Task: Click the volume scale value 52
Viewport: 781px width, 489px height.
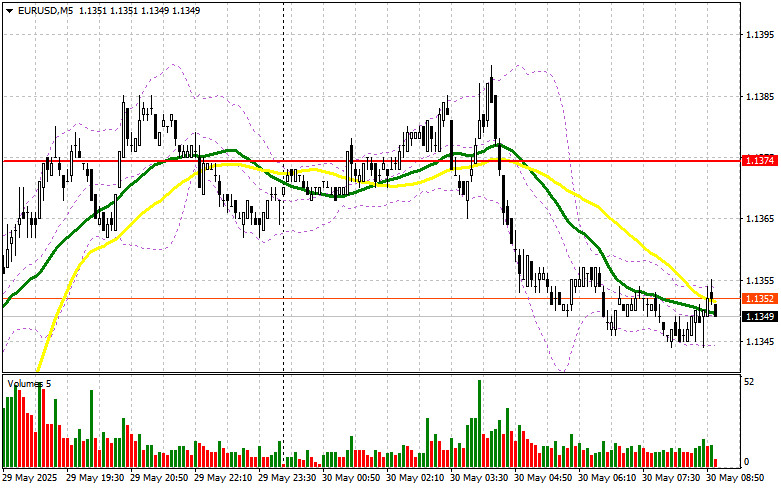Action: 749,382
